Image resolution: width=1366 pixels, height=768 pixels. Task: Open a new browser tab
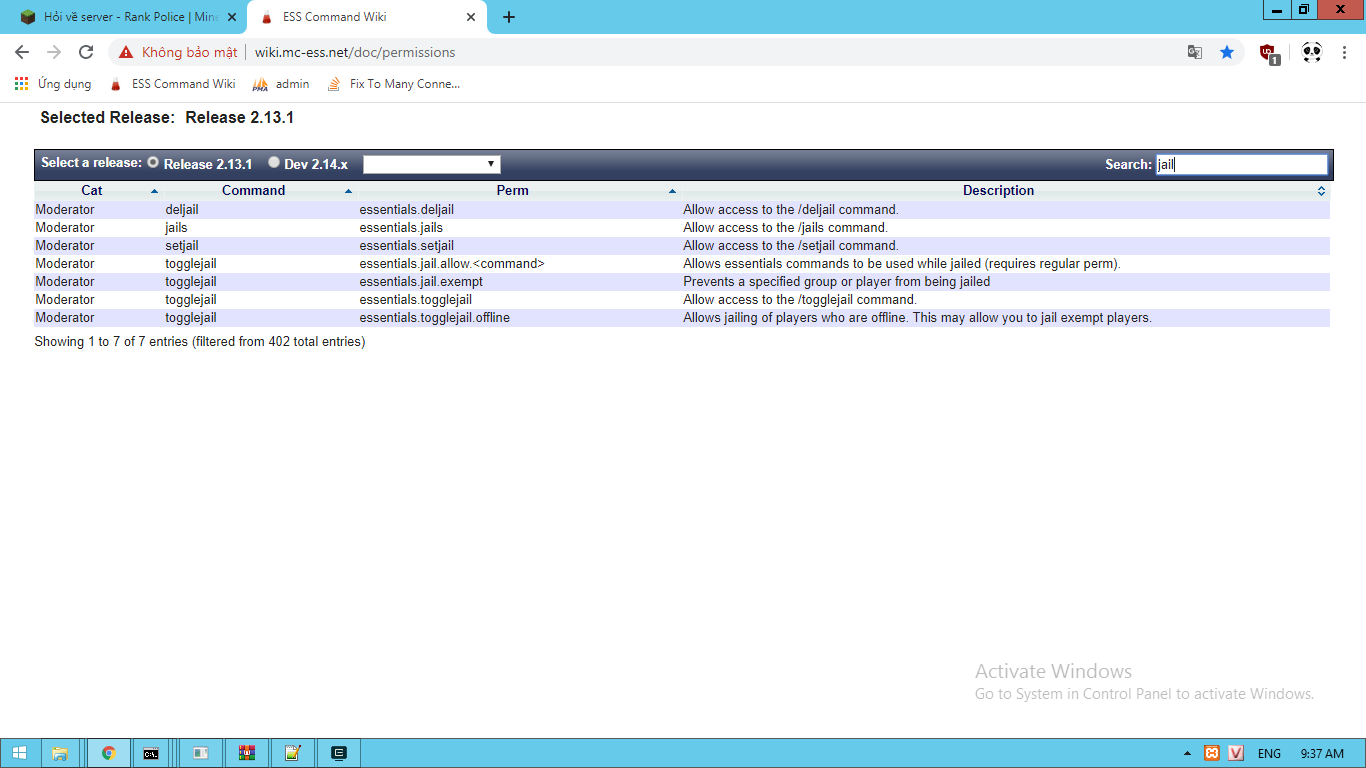coord(509,17)
